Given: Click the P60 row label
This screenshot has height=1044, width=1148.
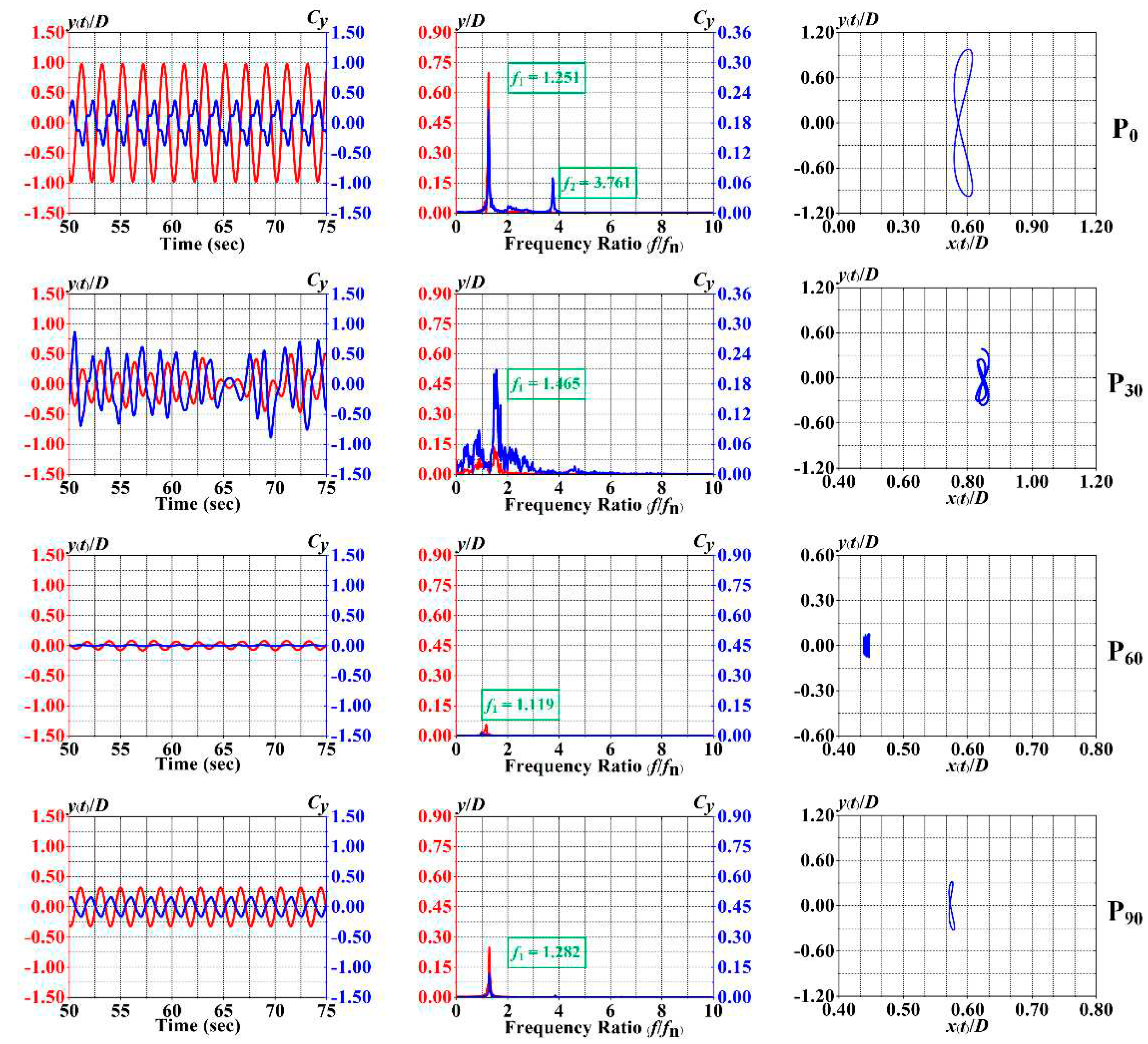Looking at the screenshot, I should (x=1125, y=653).
